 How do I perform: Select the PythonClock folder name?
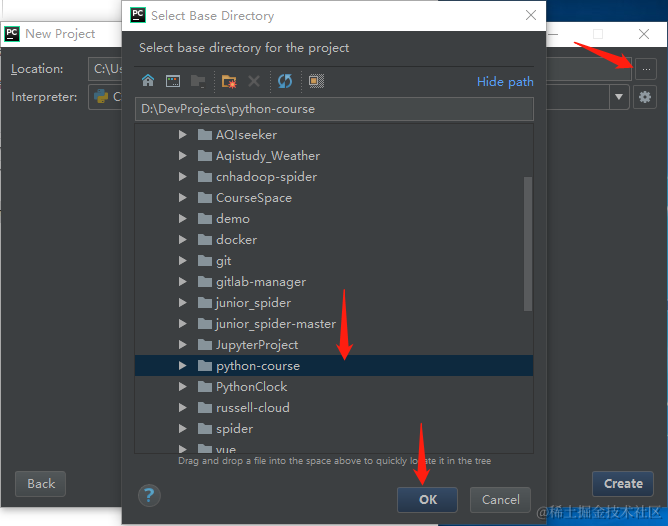[251, 387]
